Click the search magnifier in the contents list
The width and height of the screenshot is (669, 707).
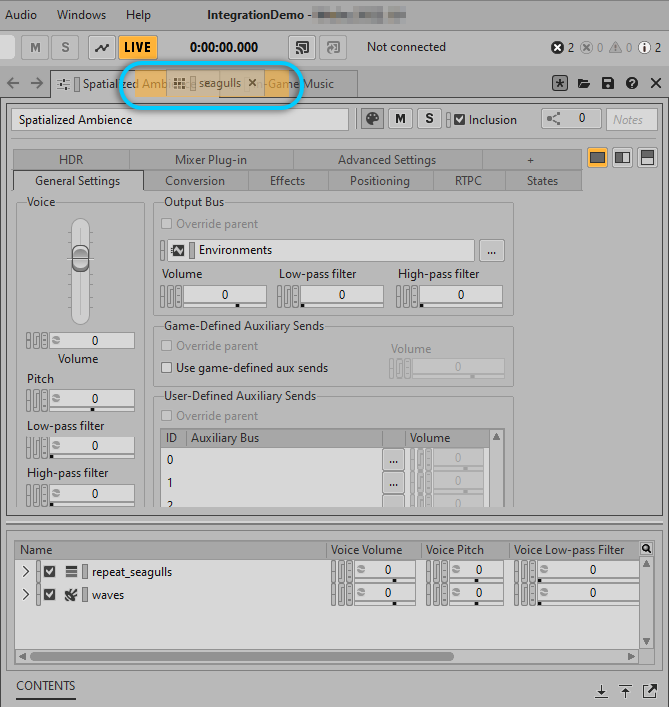click(647, 549)
